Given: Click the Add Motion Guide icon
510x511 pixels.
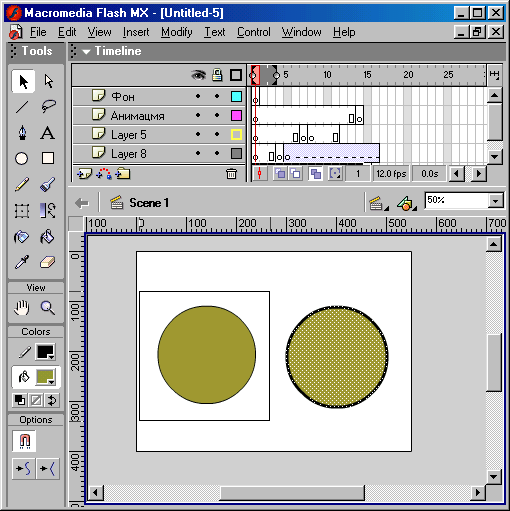Looking at the screenshot, I should click(x=104, y=174).
